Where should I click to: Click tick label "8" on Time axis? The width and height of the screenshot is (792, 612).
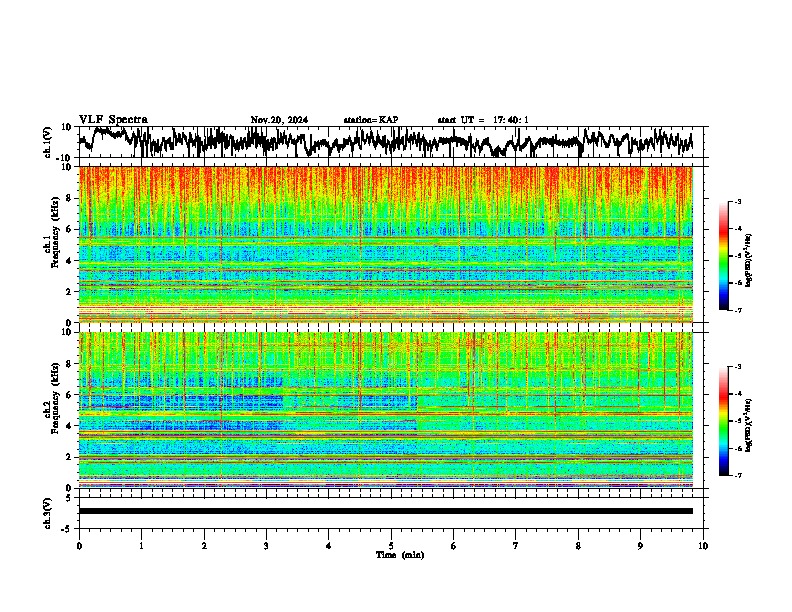(578, 546)
